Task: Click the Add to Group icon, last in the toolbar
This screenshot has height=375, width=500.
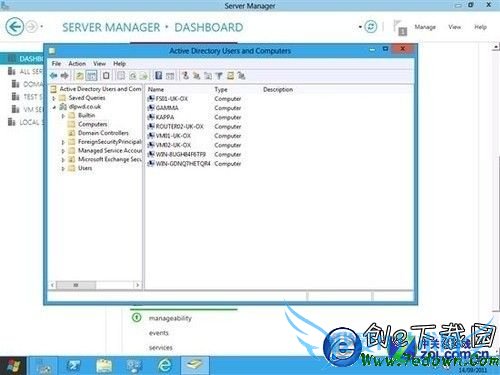Action: (x=241, y=76)
